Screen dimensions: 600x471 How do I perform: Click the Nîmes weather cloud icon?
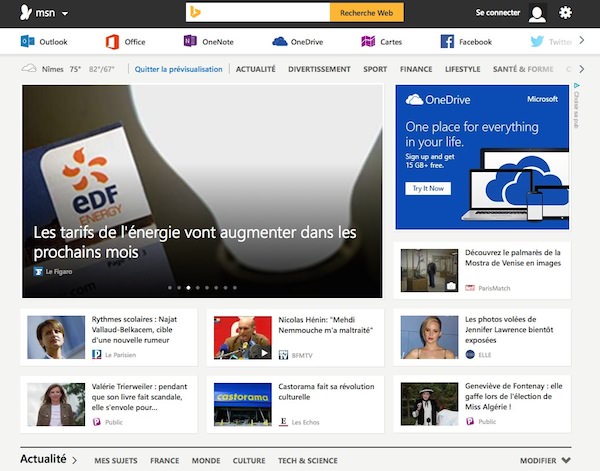tap(29, 68)
